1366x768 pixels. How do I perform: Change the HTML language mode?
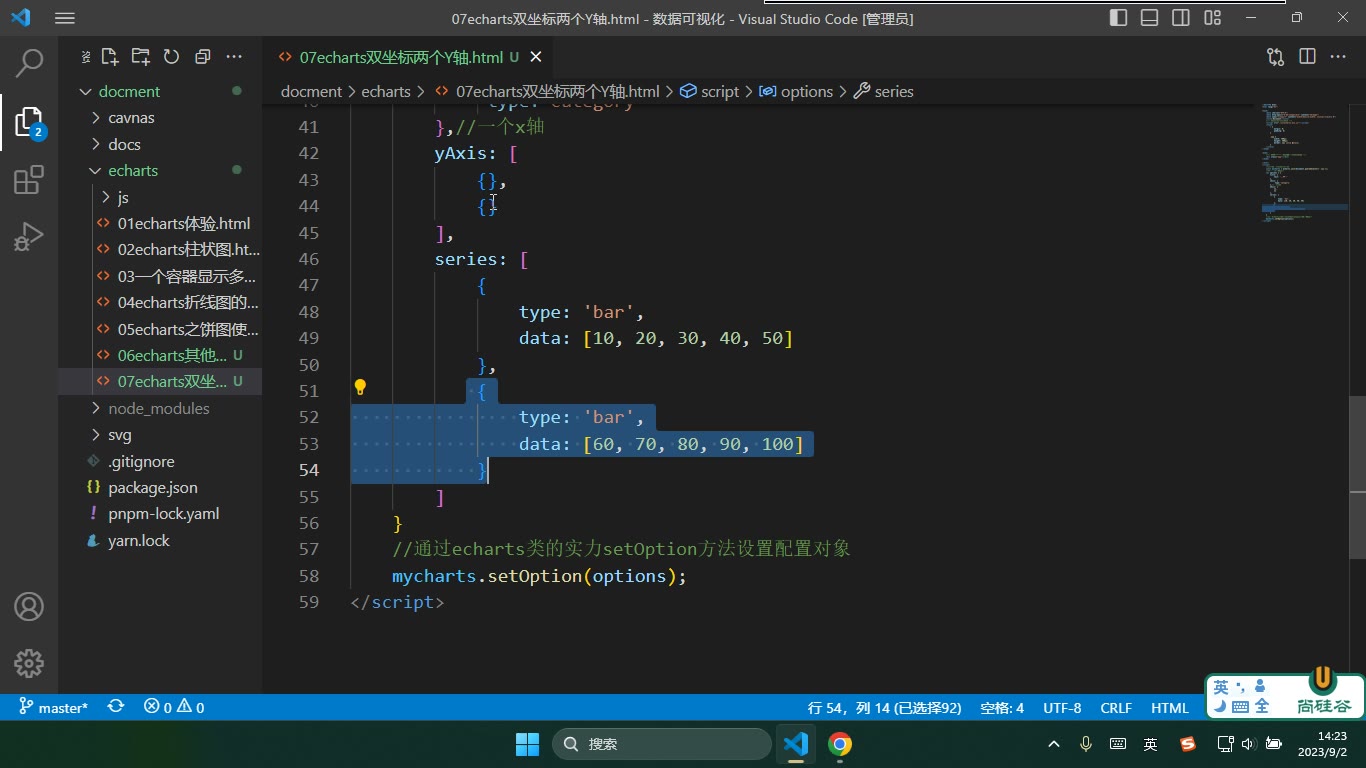point(1170,707)
